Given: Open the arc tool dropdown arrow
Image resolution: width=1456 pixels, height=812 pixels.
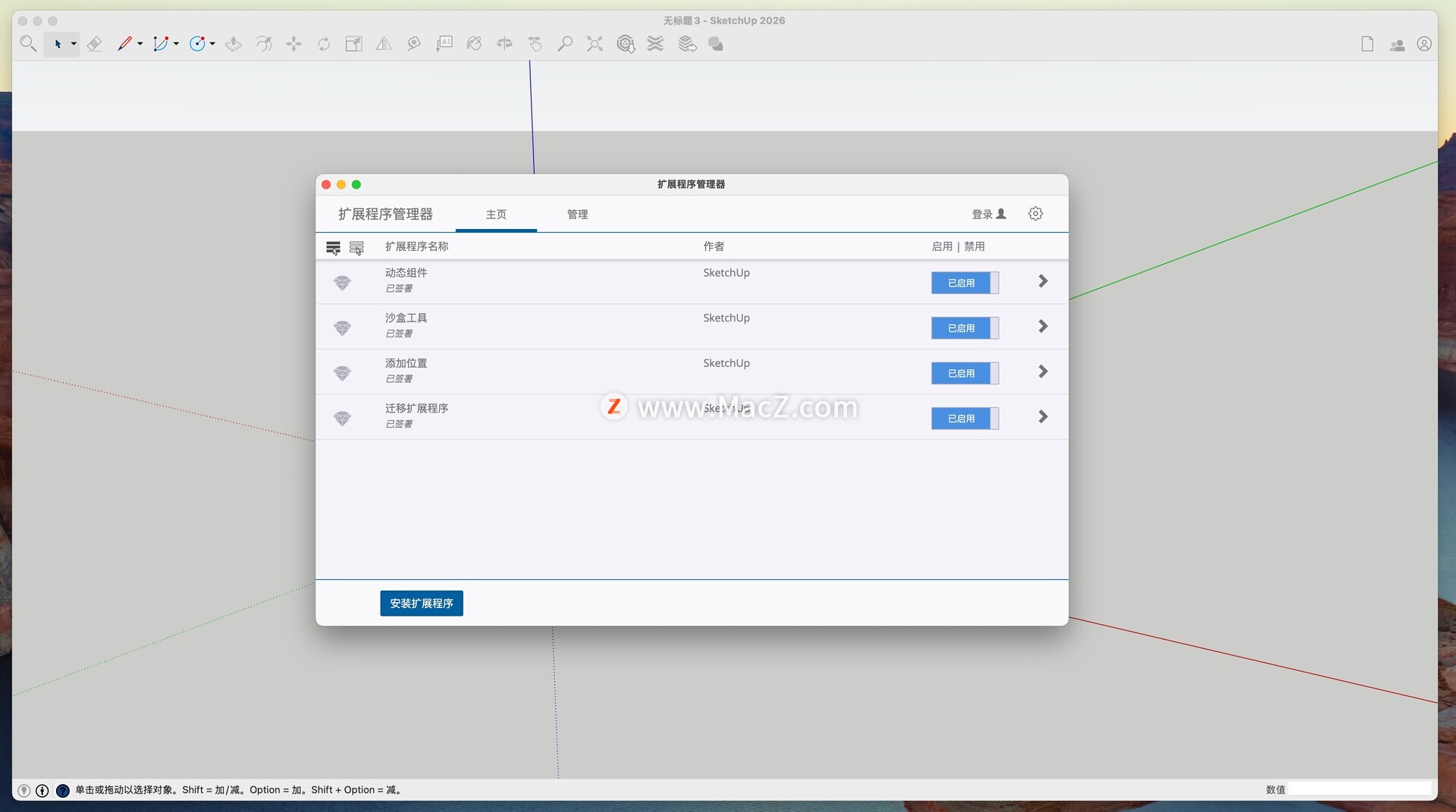Looking at the screenshot, I should pos(176,44).
